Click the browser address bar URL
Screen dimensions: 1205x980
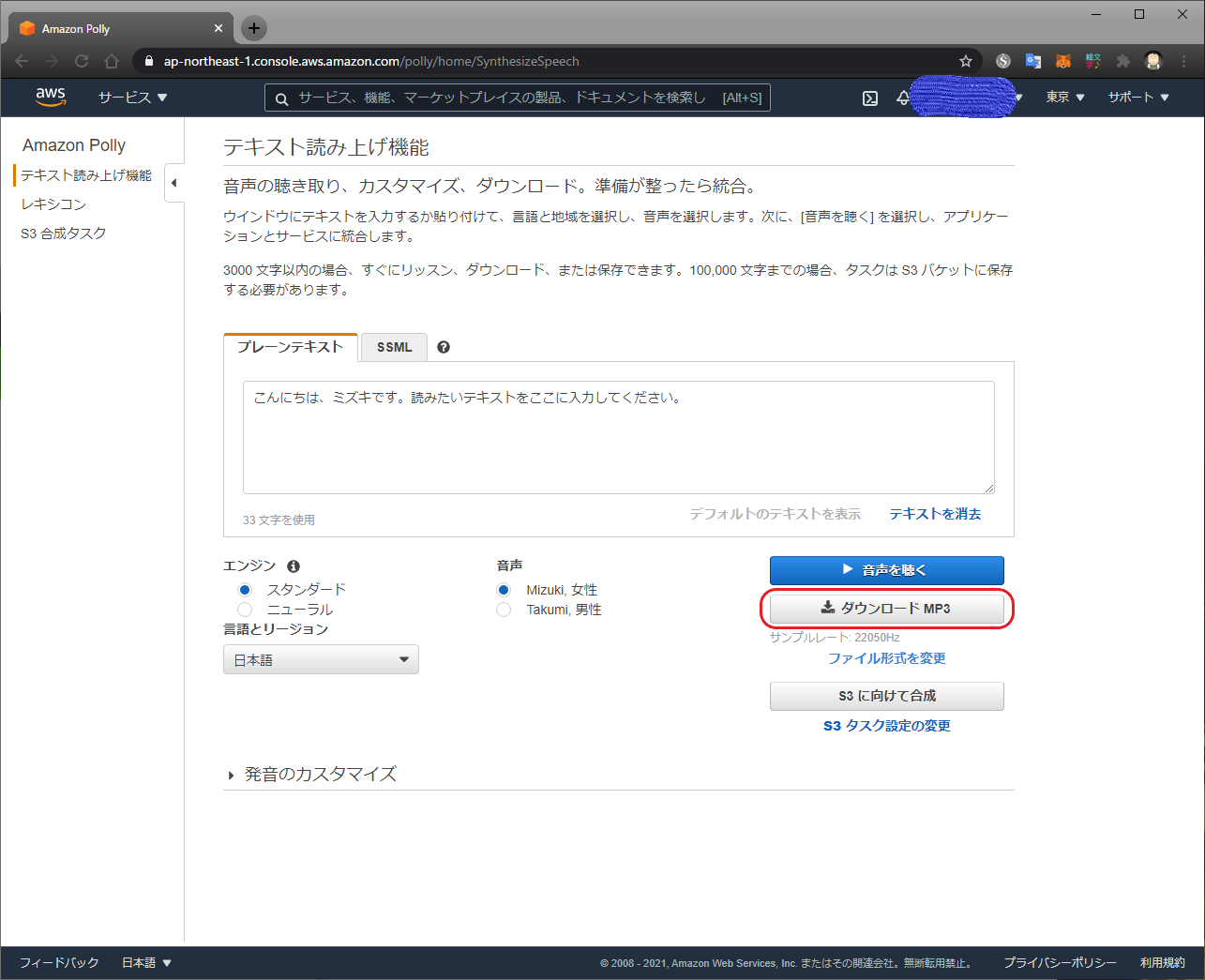(371, 61)
